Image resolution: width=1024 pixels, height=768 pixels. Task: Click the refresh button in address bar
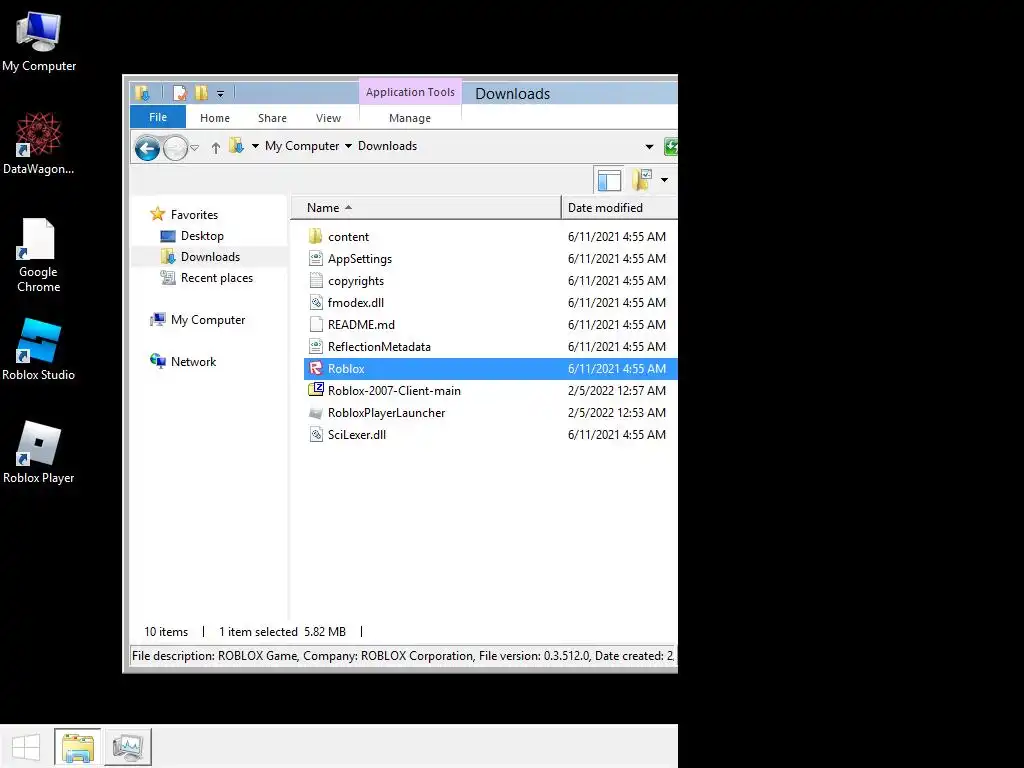(x=671, y=146)
